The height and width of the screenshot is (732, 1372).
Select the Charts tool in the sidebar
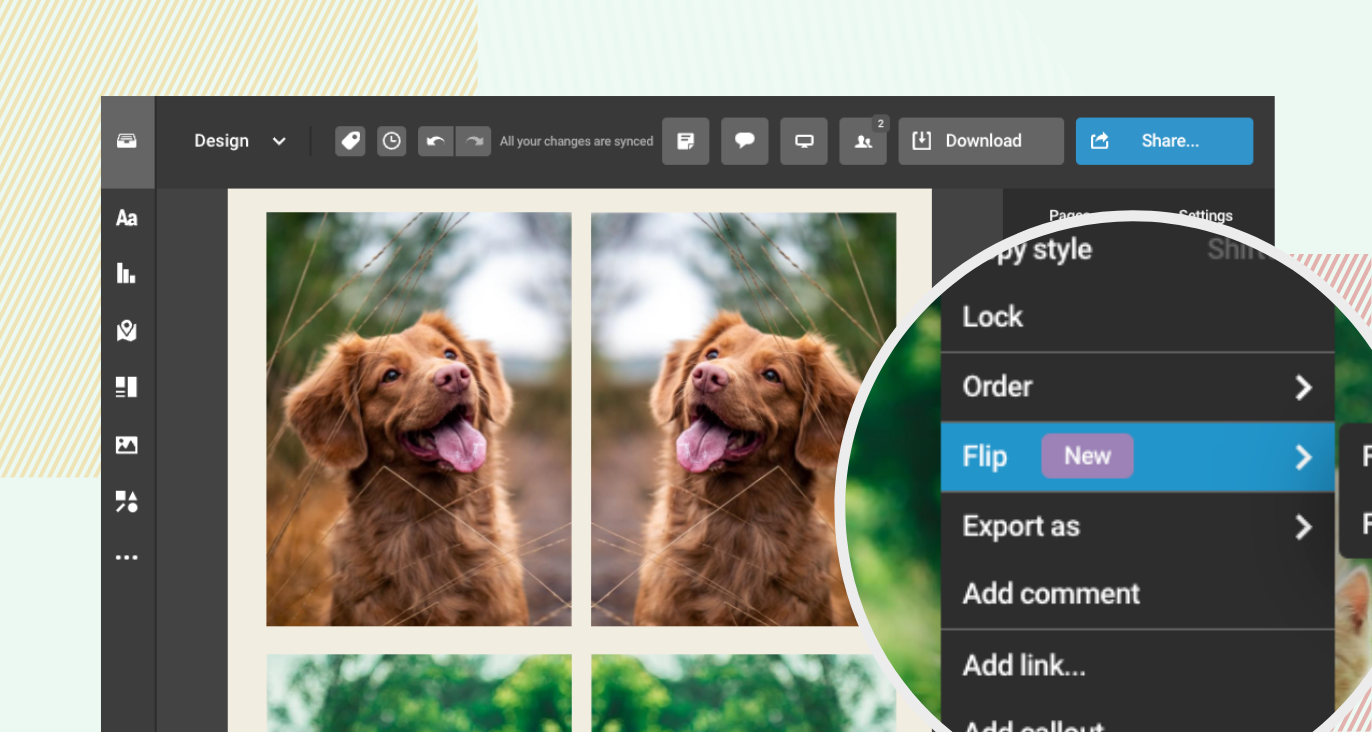coord(127,273)
